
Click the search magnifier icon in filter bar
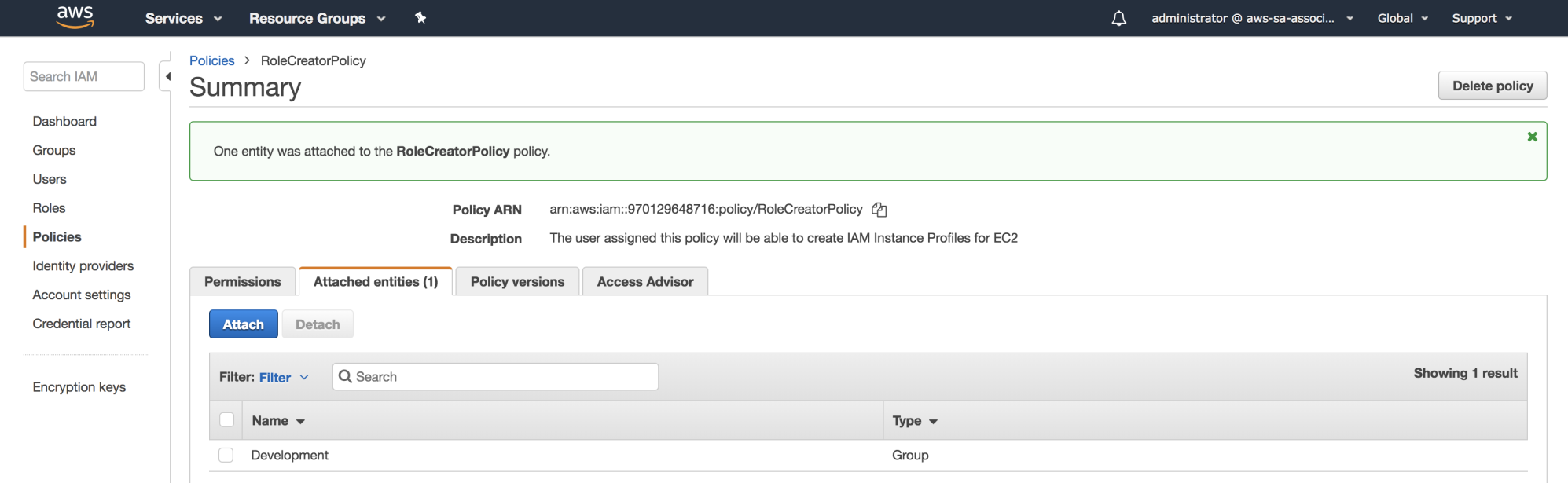pyautogui.click(x=345, y=377)
